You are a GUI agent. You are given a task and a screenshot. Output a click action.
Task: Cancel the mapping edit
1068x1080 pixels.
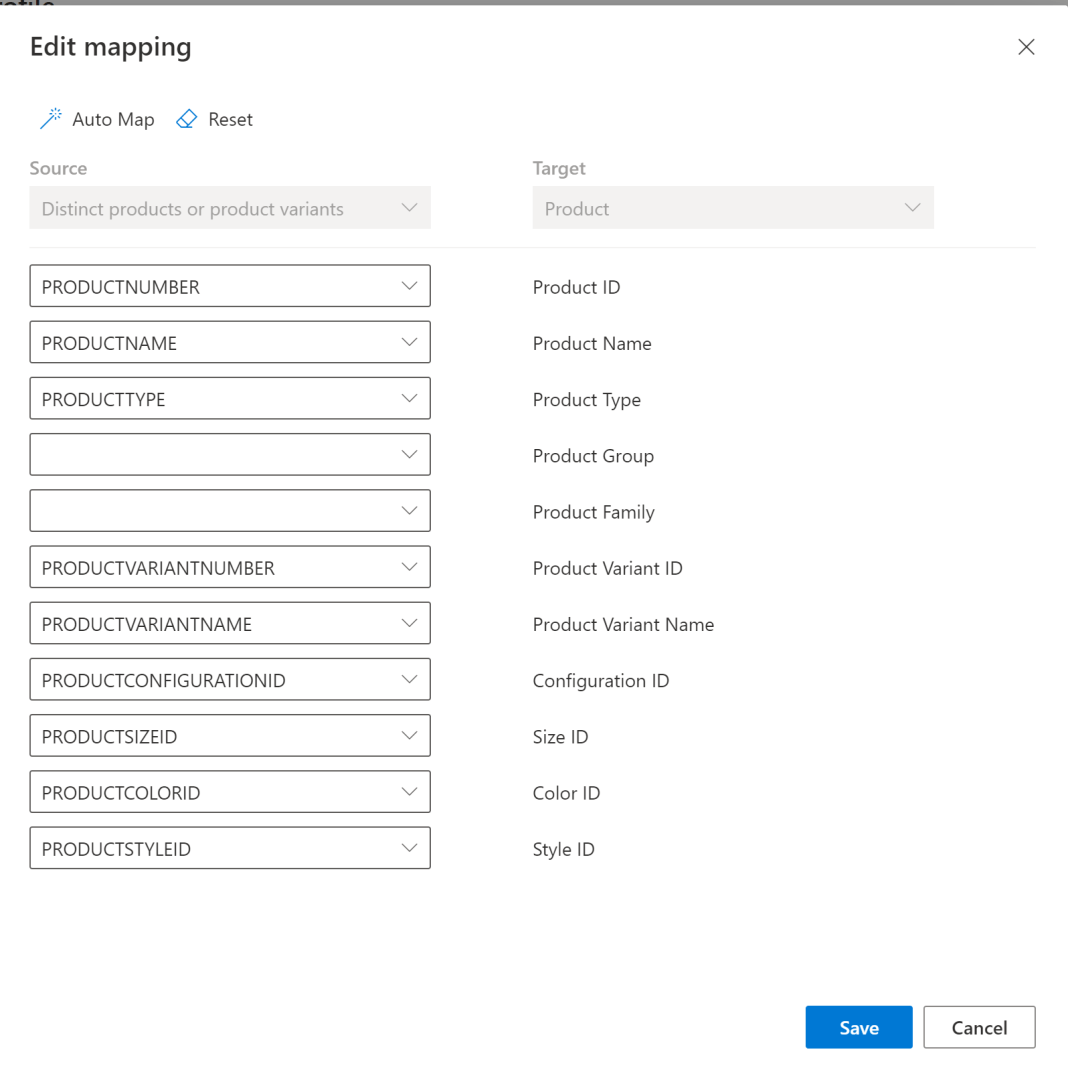coord(978,1027)
